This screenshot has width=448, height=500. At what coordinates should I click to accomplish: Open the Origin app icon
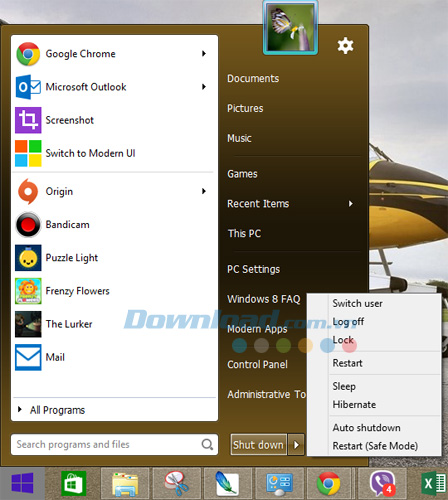[x=28, y=191]
